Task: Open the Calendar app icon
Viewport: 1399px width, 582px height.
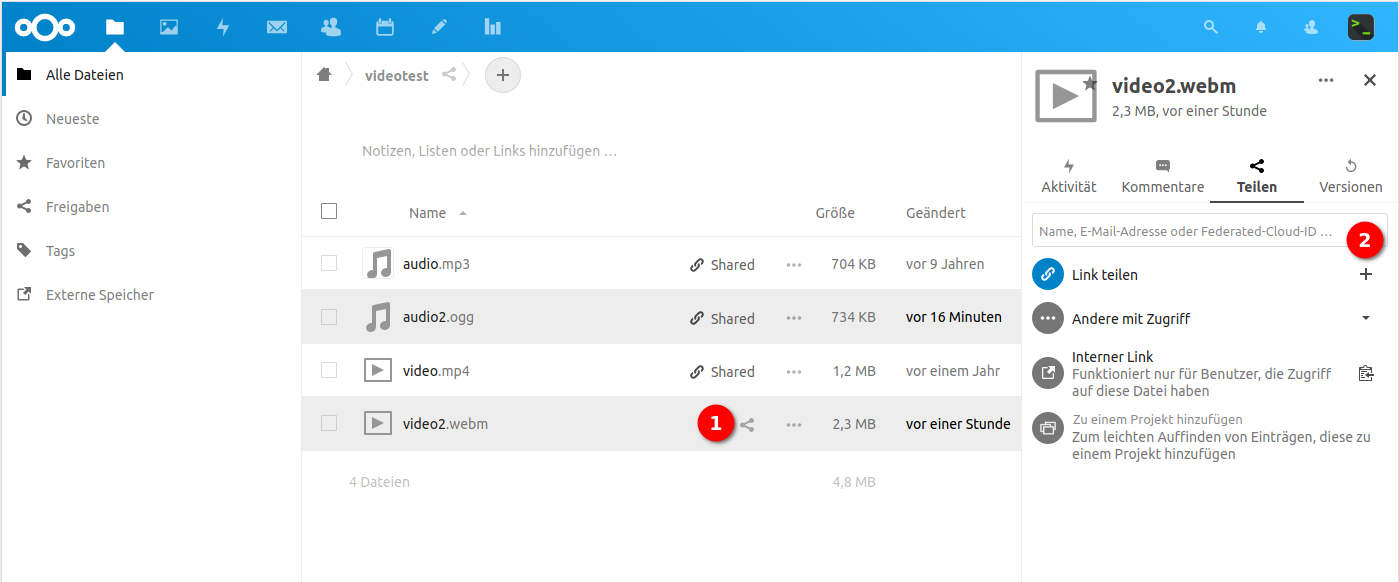Action: tap(385, 27)
